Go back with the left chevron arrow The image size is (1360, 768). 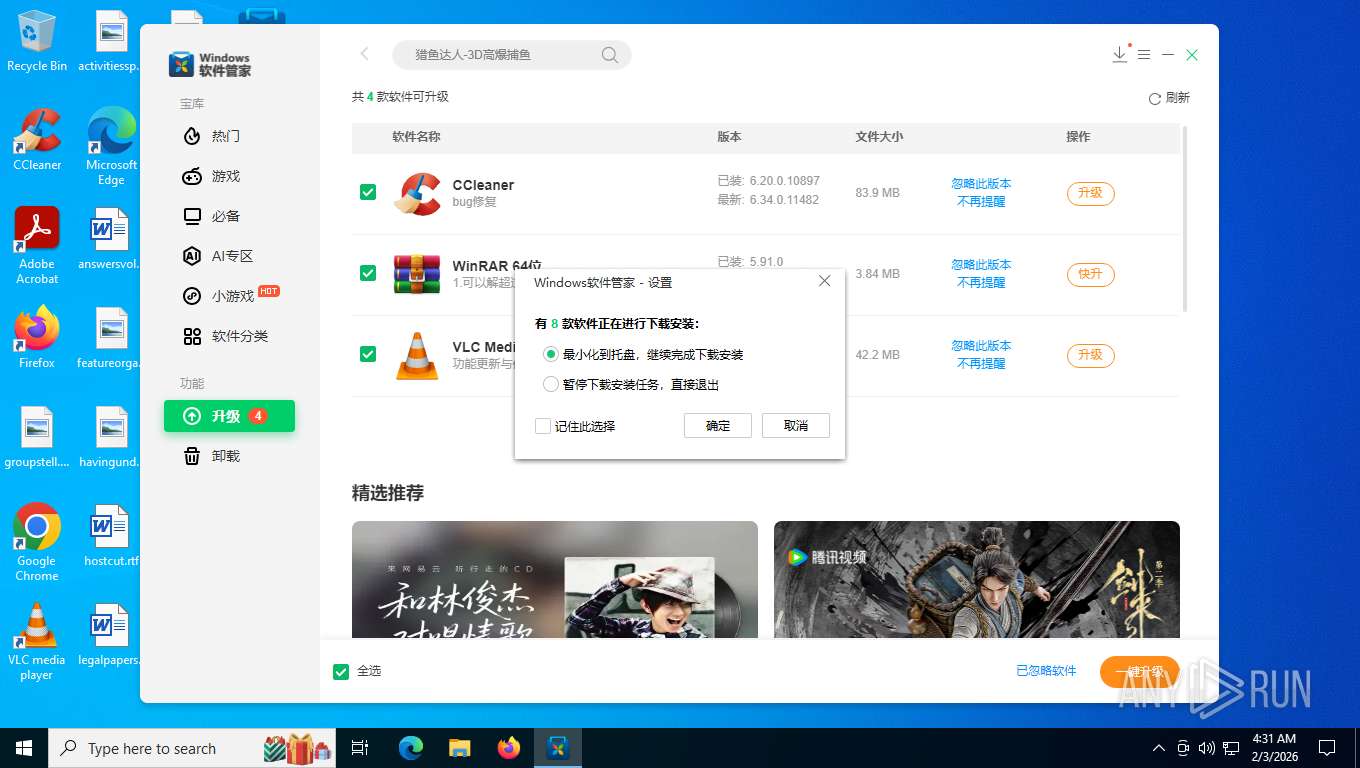pyautogui.click(x=364, y=54)
